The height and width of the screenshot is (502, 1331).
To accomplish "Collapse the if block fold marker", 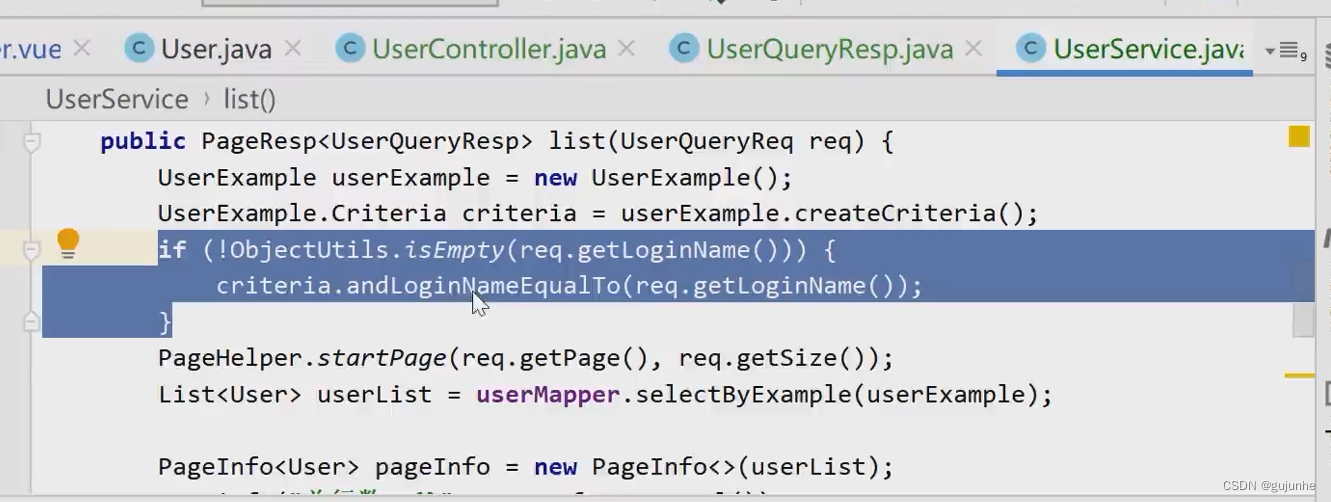I will click(x=32, y=249).
